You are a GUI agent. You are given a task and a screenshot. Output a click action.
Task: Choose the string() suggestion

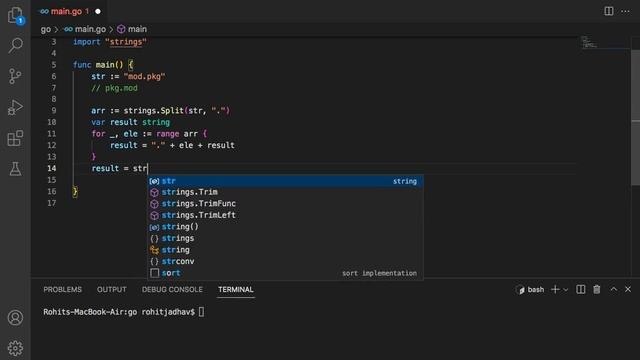[285, 227]
